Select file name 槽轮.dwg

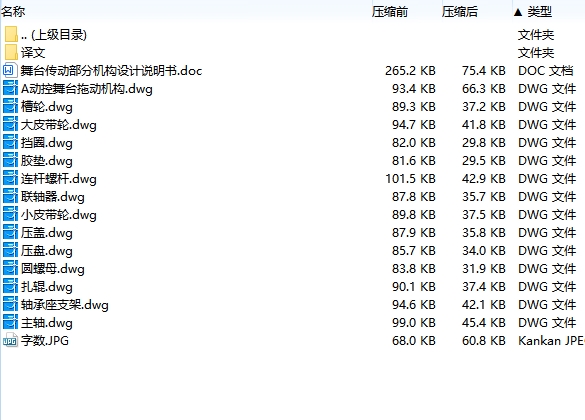47,107
